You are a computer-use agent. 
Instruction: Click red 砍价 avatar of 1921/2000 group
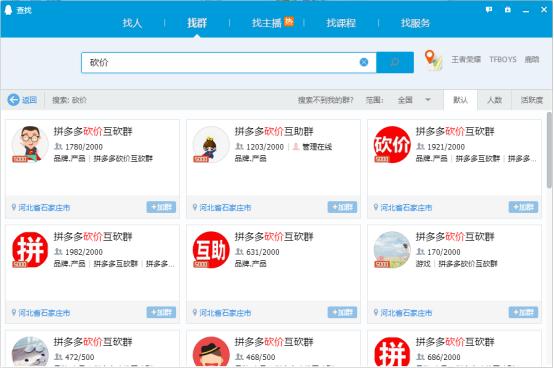392,144
